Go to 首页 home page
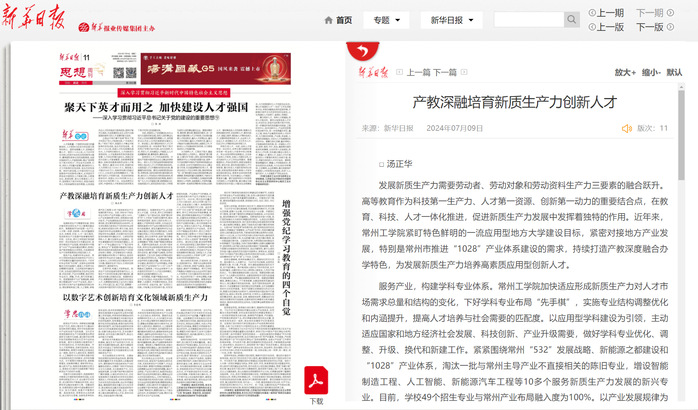This screenshot has width=698, height=410. point(338,20)
